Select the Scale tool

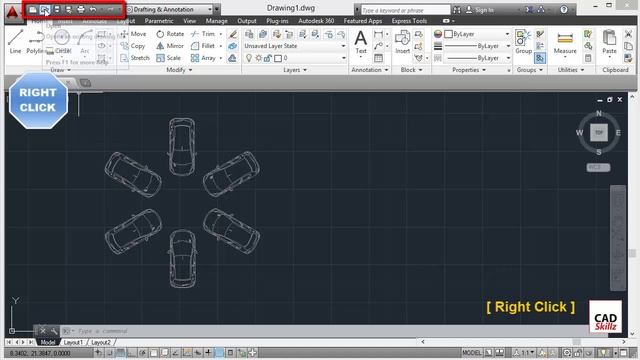tap(169, 58)
